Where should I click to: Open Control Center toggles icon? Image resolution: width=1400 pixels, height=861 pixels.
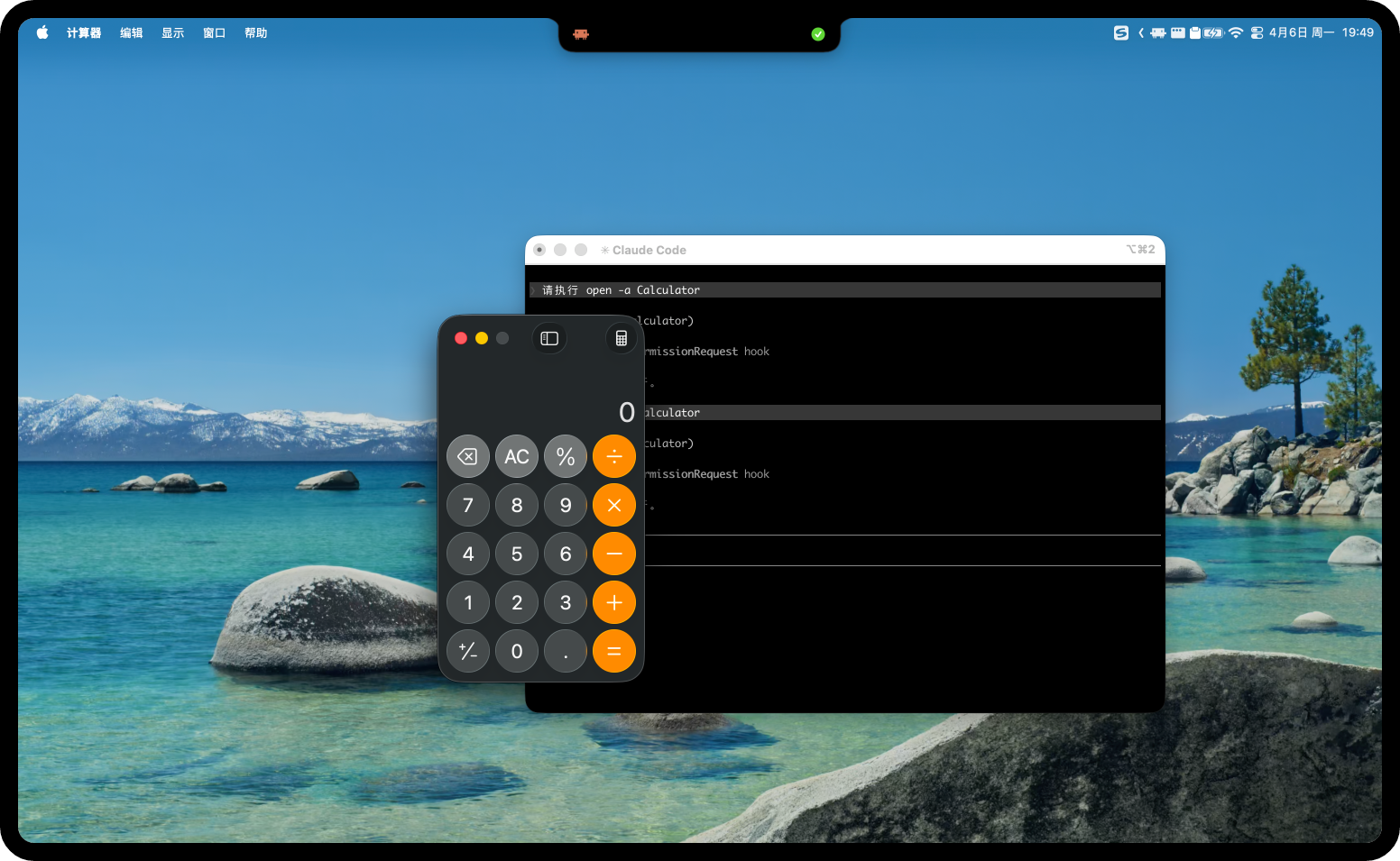[1257, 32]
